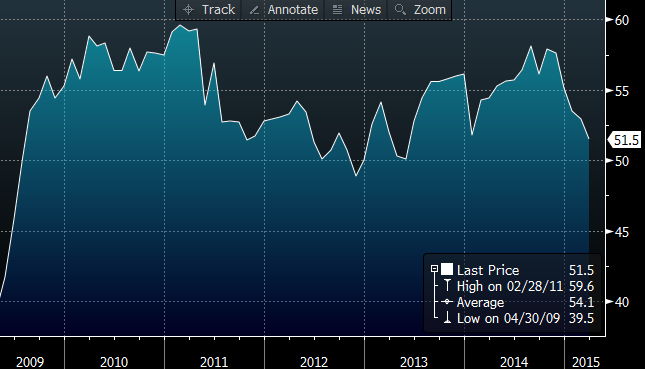
Task: Click the 51.5 last price legend value
Action: point(581,270)
